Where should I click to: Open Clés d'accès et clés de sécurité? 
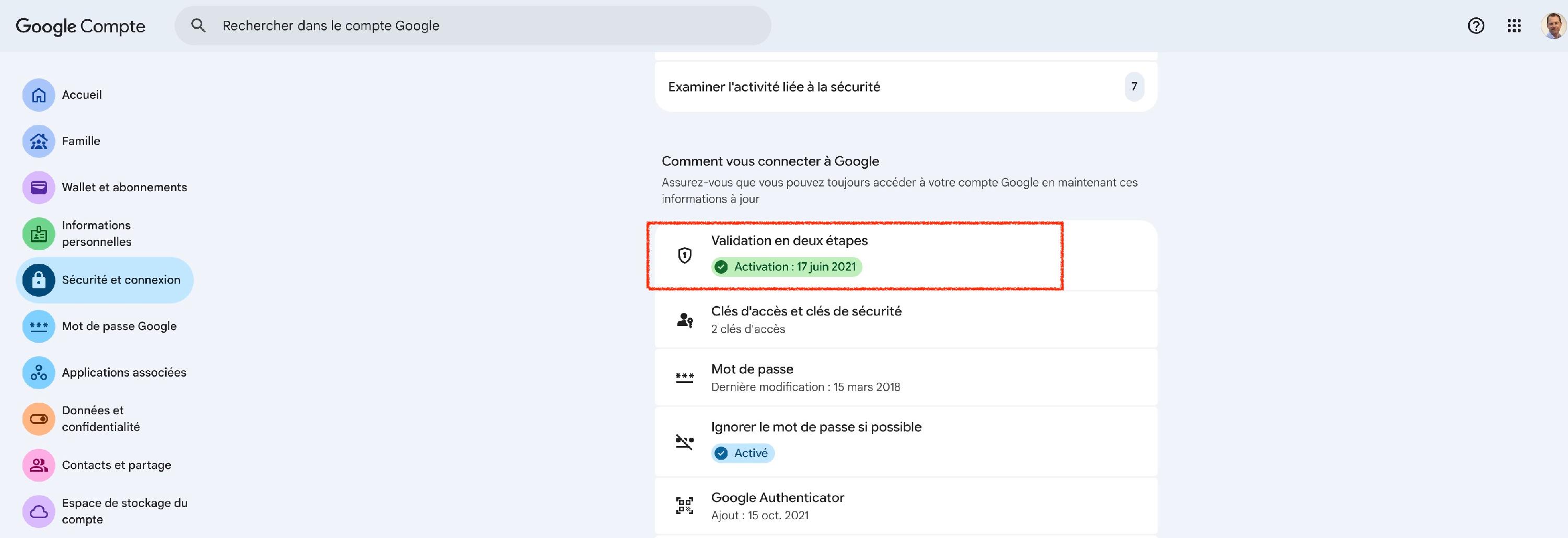tap(906, 320)
